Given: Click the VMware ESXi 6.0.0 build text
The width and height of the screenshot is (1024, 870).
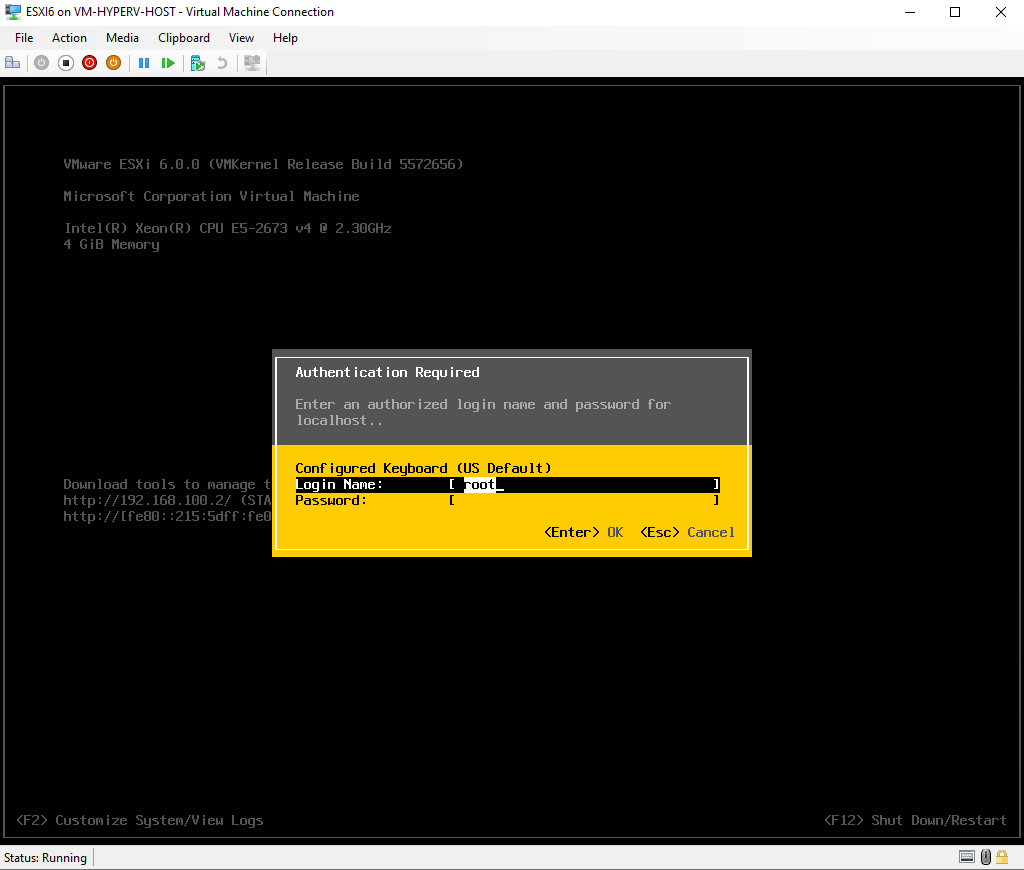Looking at the screenshot, I should pyautogui.click(x=263, y=165).
